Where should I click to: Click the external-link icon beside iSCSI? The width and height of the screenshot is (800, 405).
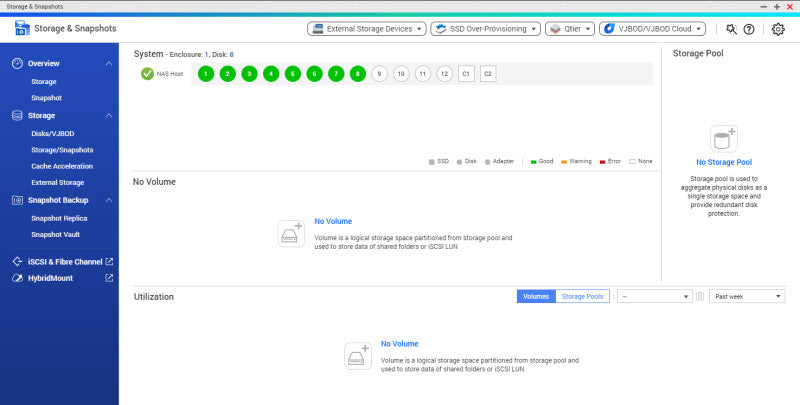point(109,262)
